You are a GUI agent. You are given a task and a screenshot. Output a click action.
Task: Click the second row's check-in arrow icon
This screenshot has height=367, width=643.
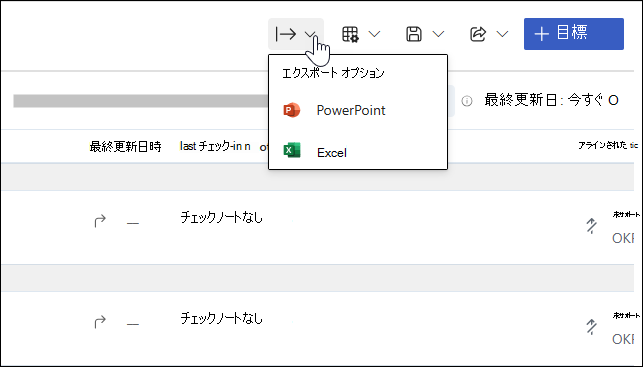[x=100, y=322]
